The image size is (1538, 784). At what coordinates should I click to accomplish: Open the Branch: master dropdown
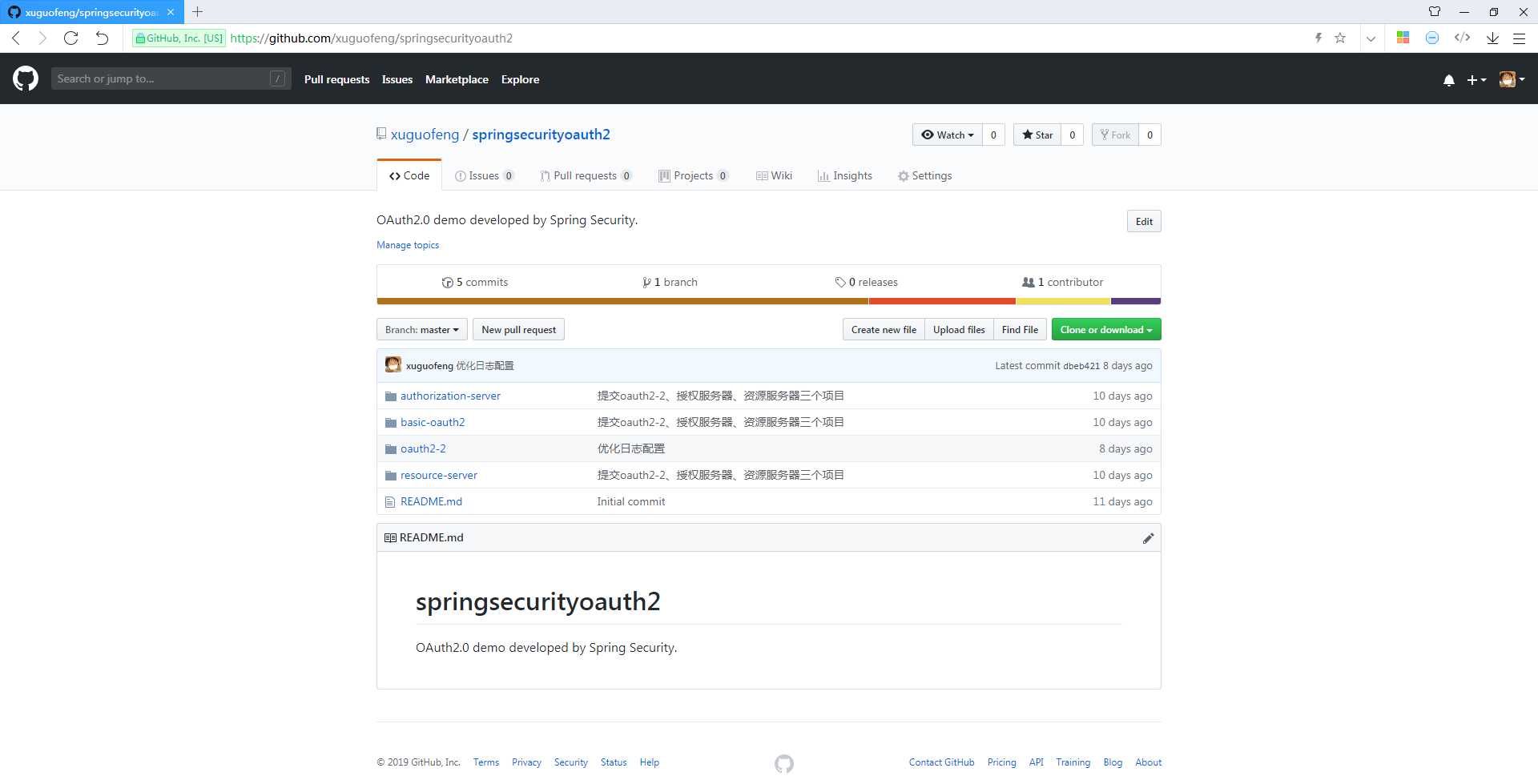pyautogui.click(x=422, y=330)
